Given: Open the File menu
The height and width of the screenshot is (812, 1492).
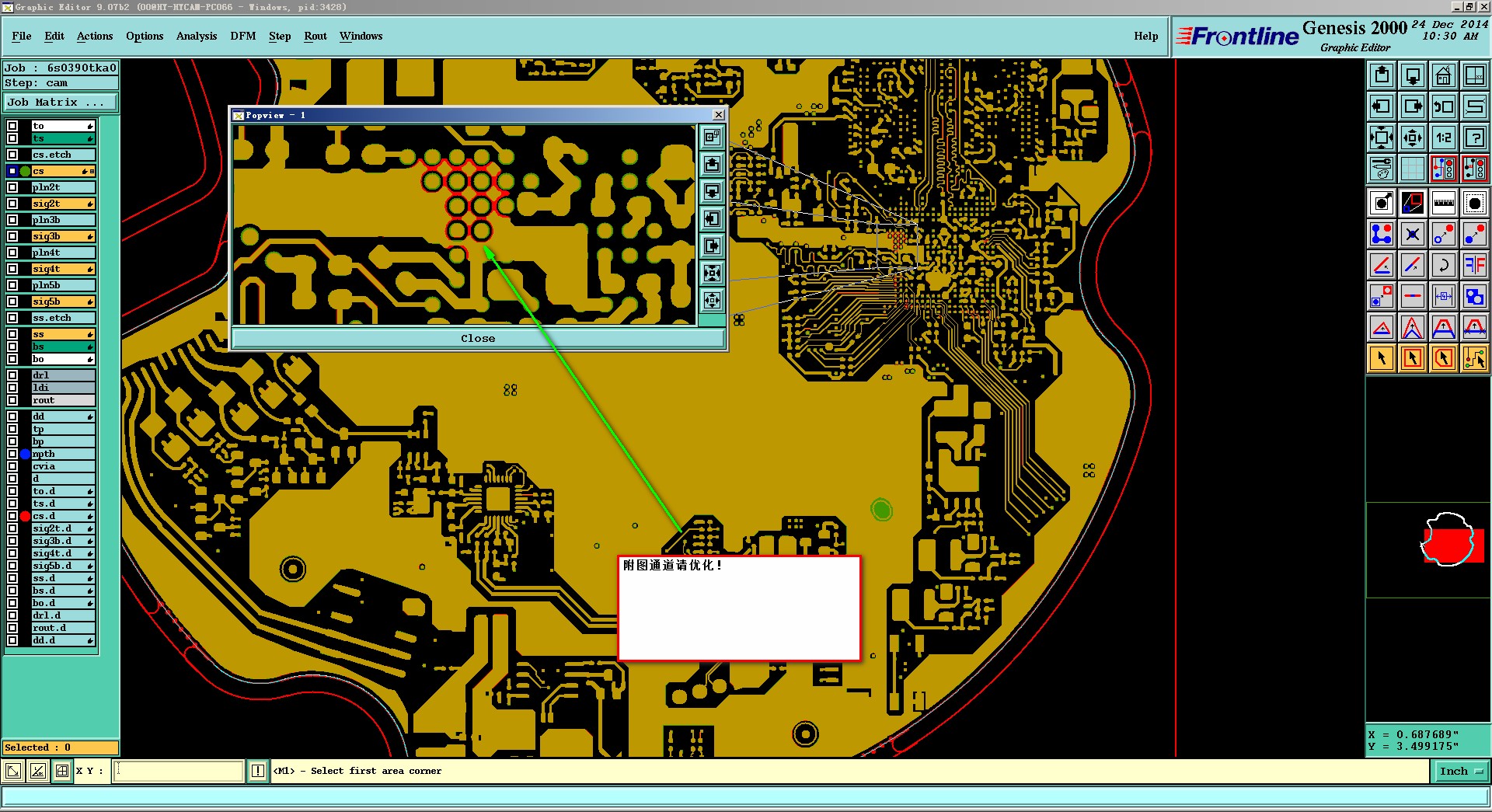Looking at the screenshot, I should tap(22, 36).
